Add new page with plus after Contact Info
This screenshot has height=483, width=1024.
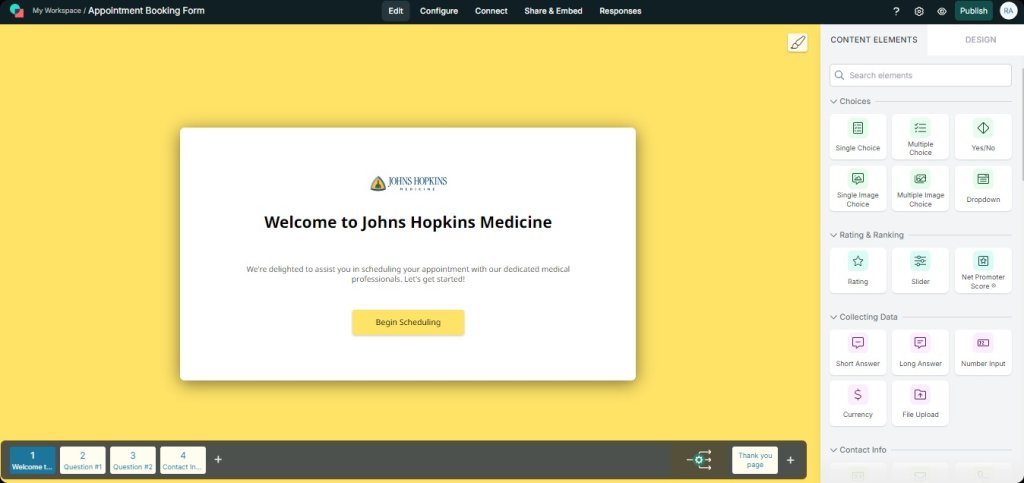(218, 460)
